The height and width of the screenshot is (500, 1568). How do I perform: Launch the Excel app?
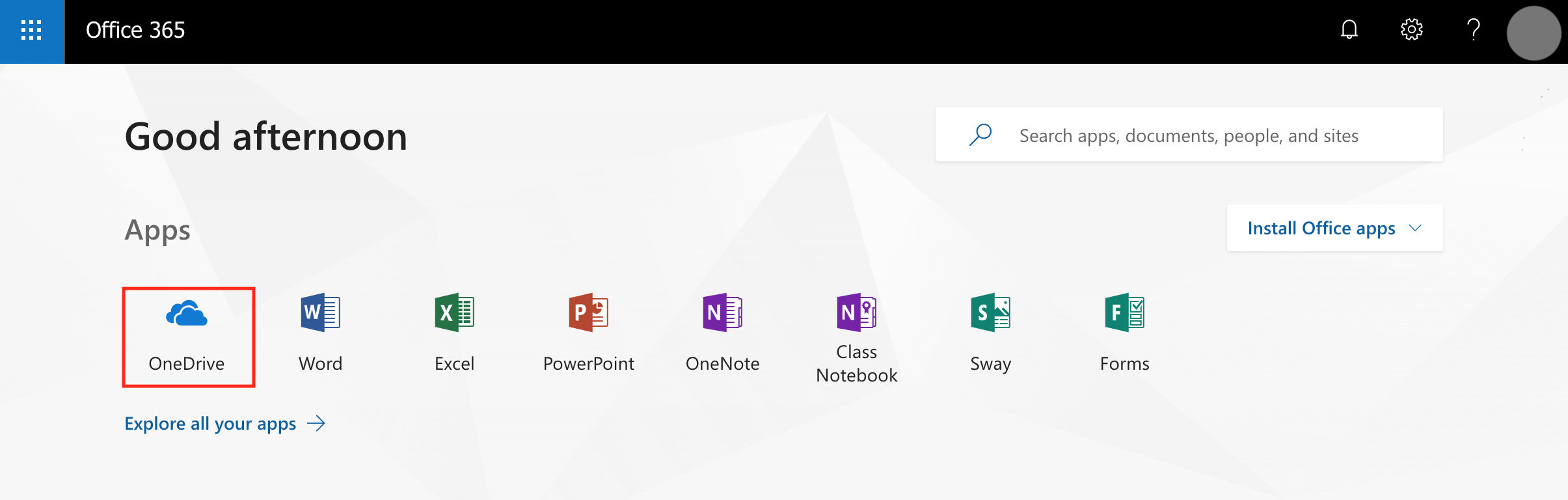tap(455, 334)
